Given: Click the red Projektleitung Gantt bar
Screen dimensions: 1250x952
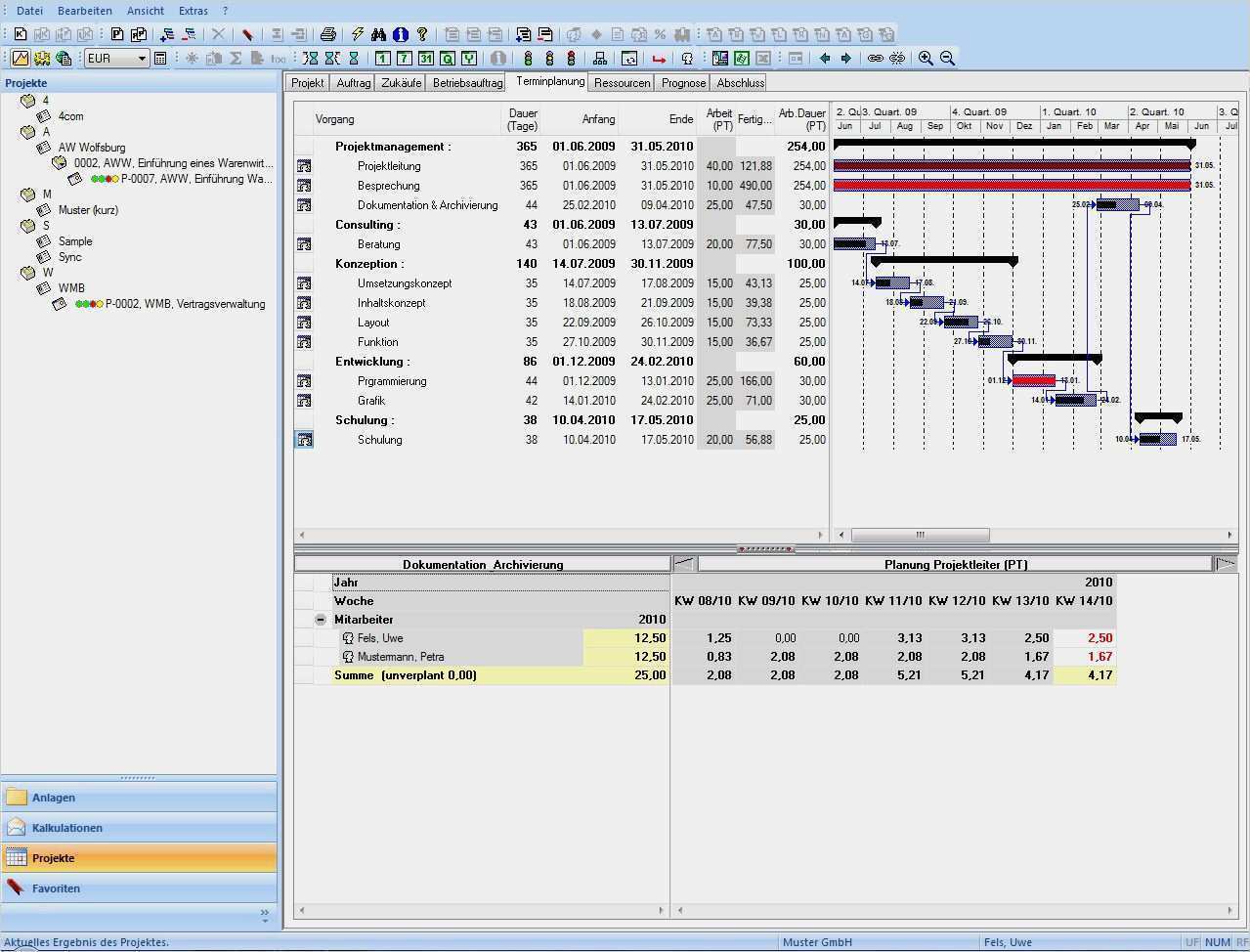Looking at the screenshot, I should pos(1012,166).
